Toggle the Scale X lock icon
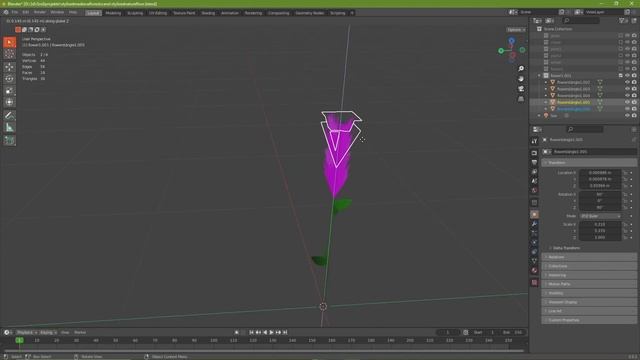This screenshot has height=360, width=640. (x=625, y=224)
